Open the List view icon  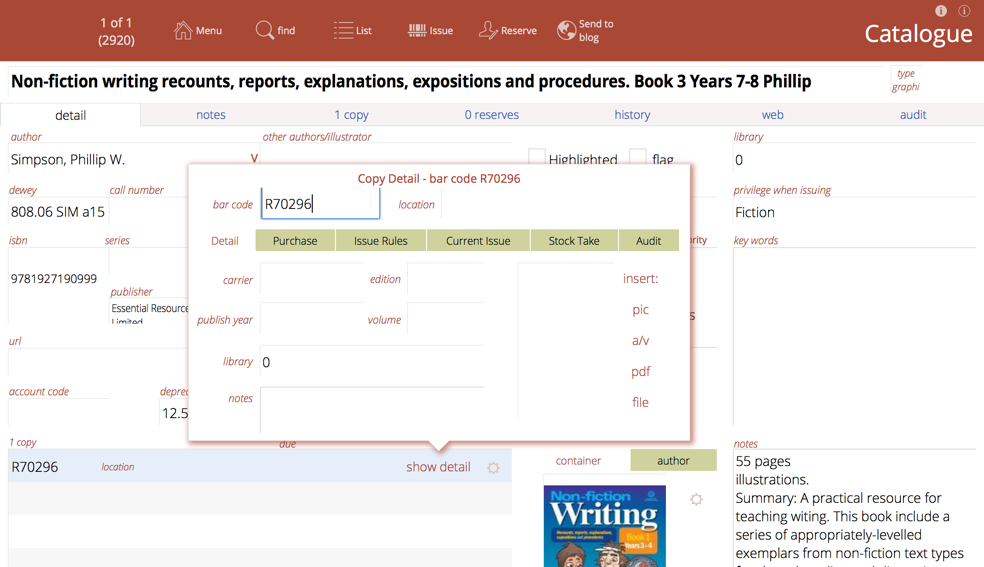[x=343, y=31]
